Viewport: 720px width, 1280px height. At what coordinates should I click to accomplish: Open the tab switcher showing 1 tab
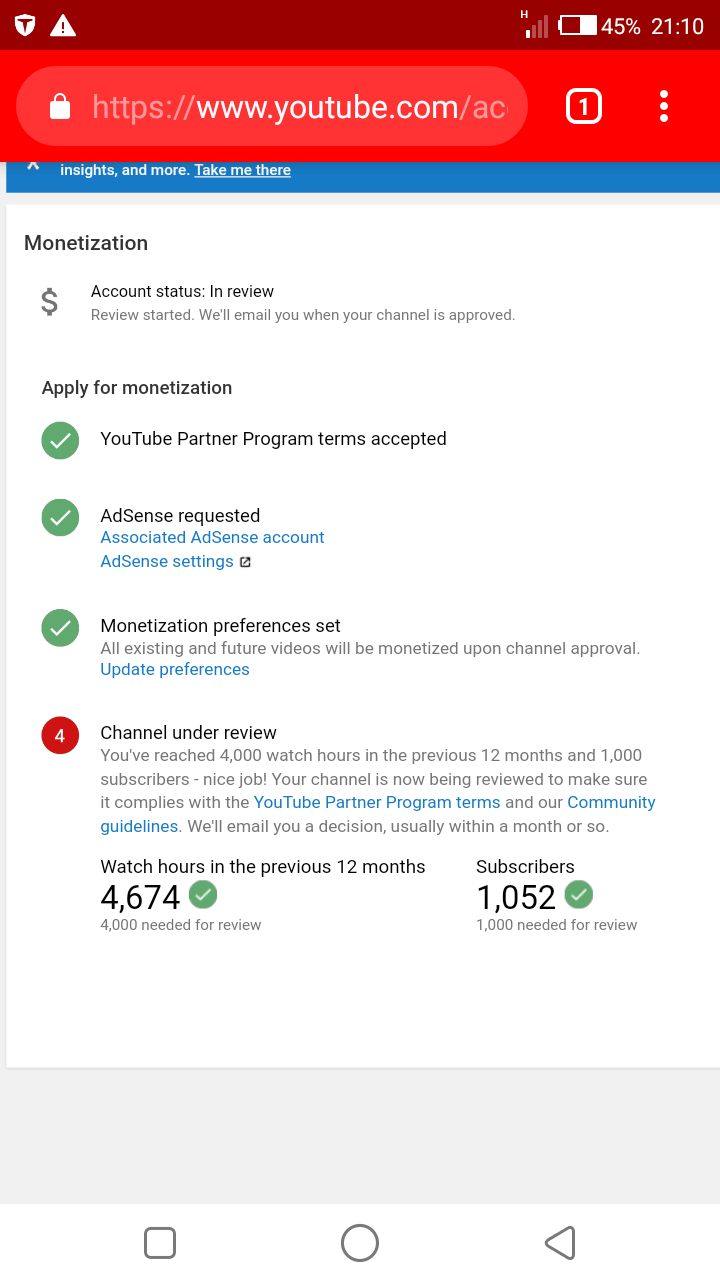tap(584, 106)
